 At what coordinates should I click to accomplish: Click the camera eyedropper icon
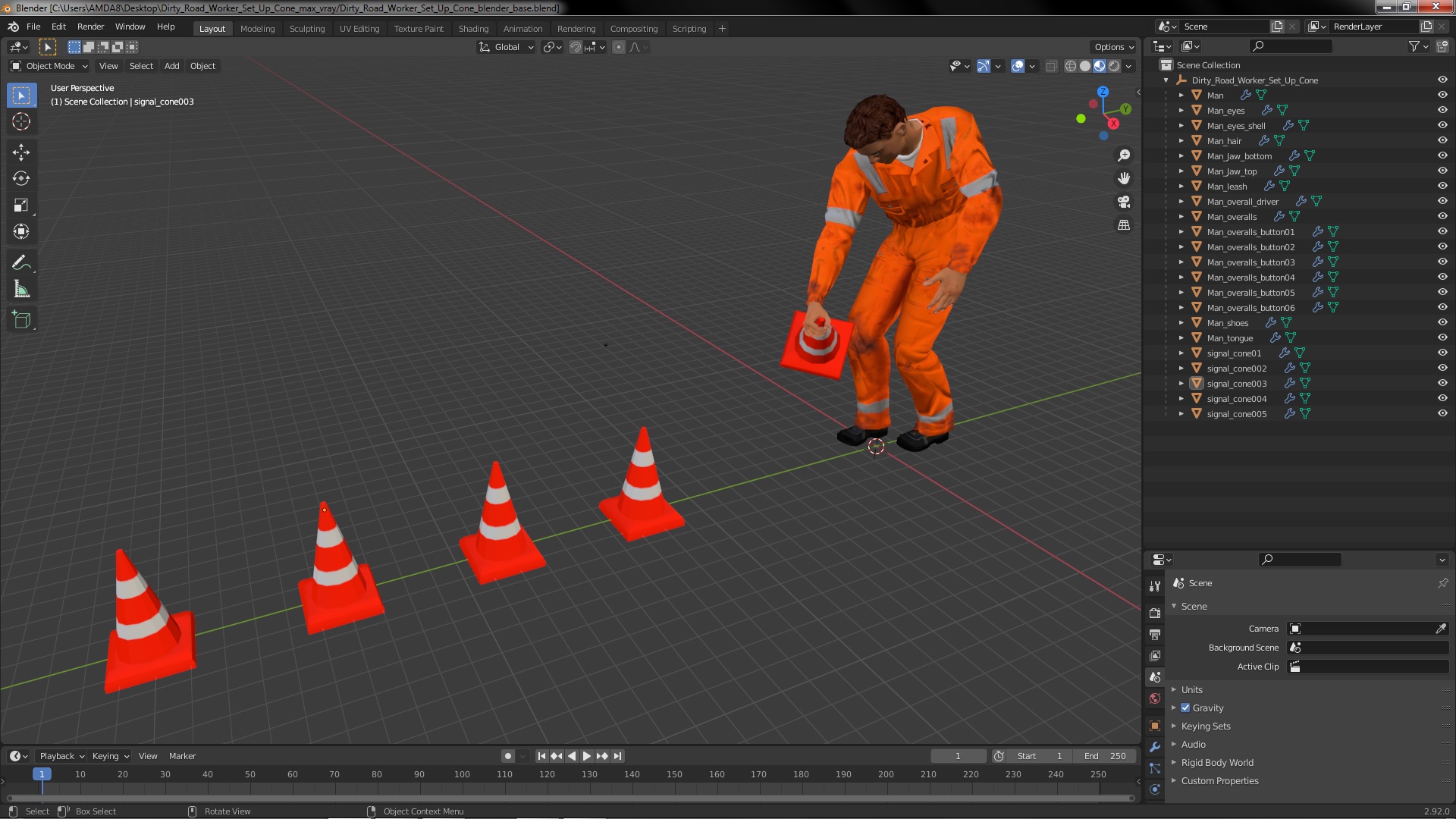click(x=1441, y=629)
